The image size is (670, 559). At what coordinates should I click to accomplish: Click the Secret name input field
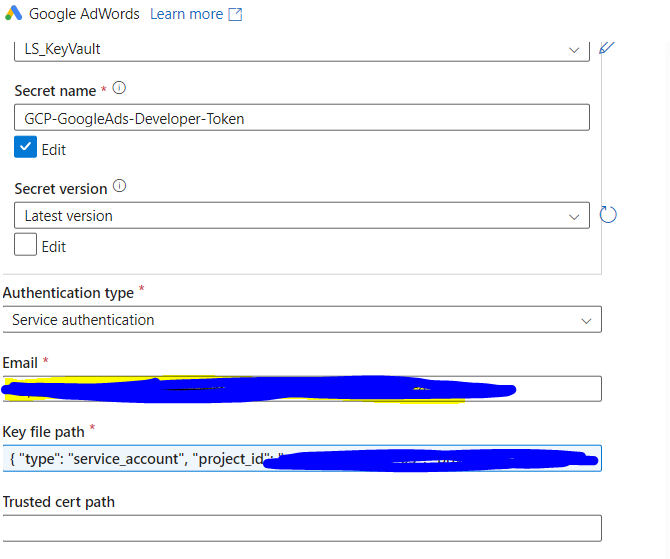302,118
